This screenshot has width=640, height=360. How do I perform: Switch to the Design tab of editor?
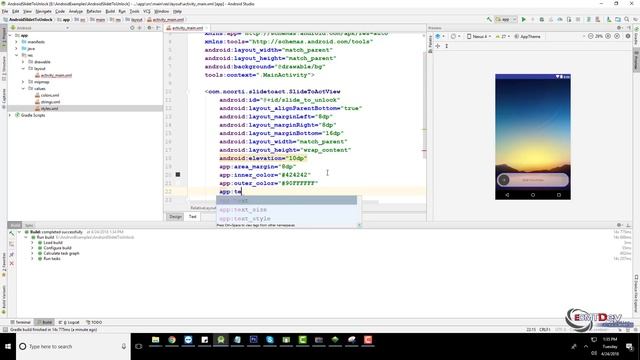click(x=176, y=217)
